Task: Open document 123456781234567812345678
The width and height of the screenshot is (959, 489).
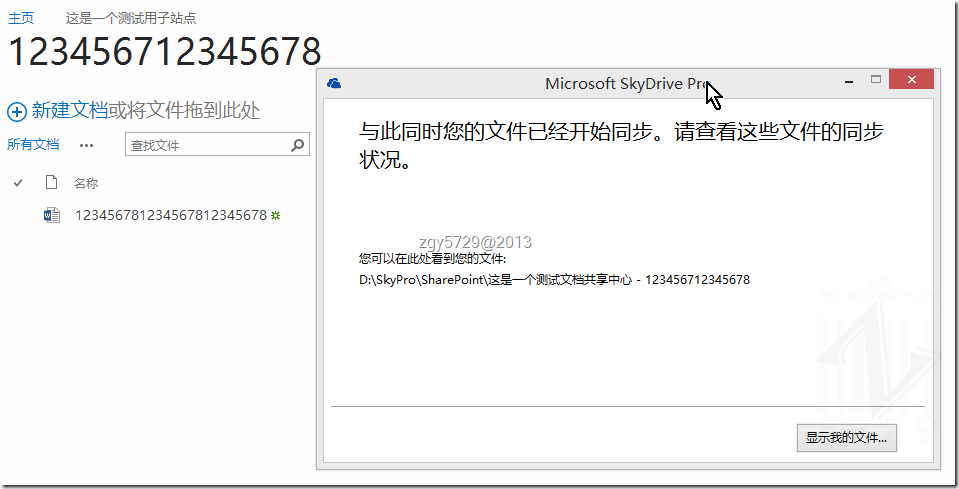Action: click(171, 215)
